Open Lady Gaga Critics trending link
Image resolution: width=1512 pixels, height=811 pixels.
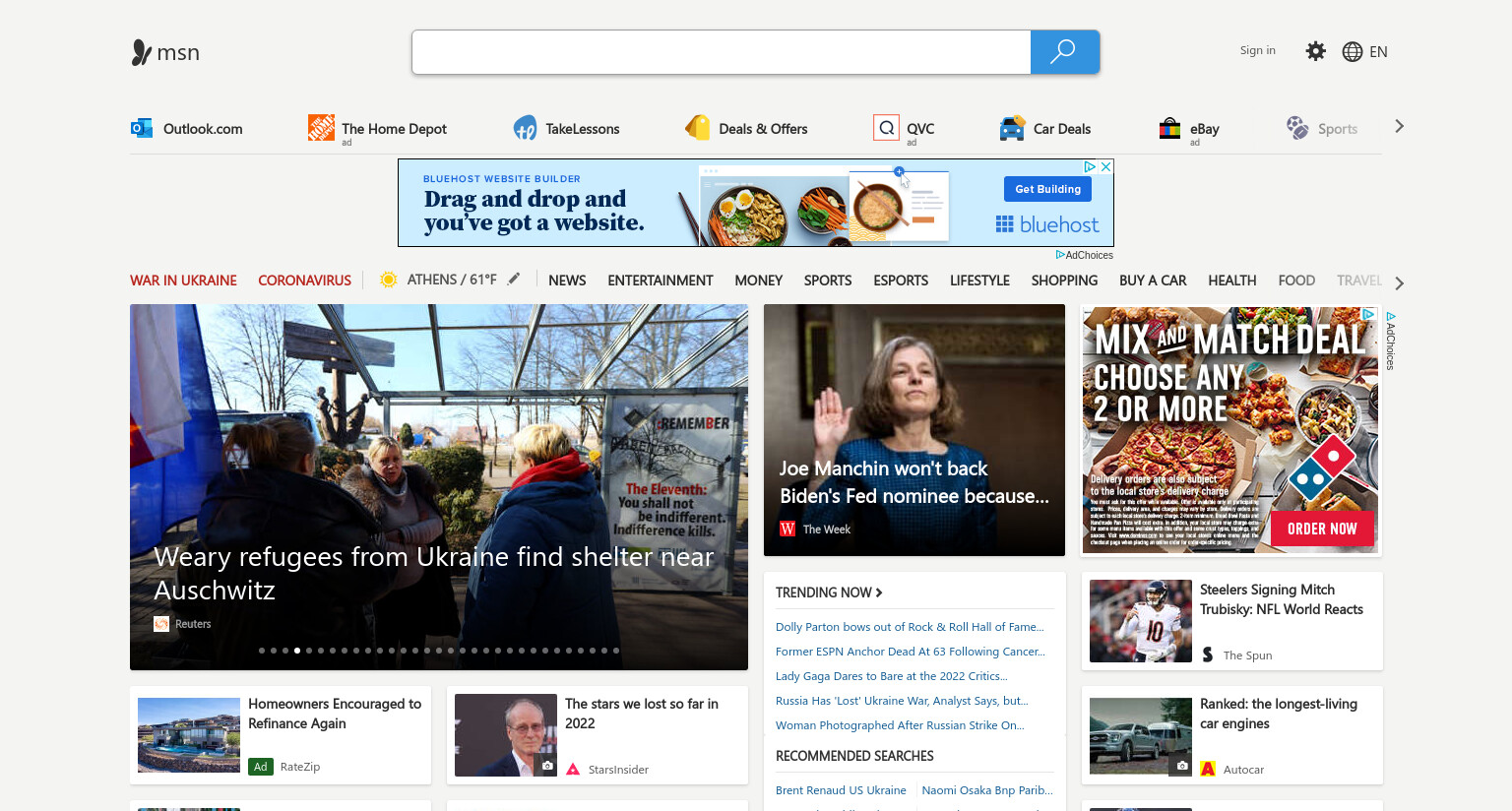coord(892,676)
